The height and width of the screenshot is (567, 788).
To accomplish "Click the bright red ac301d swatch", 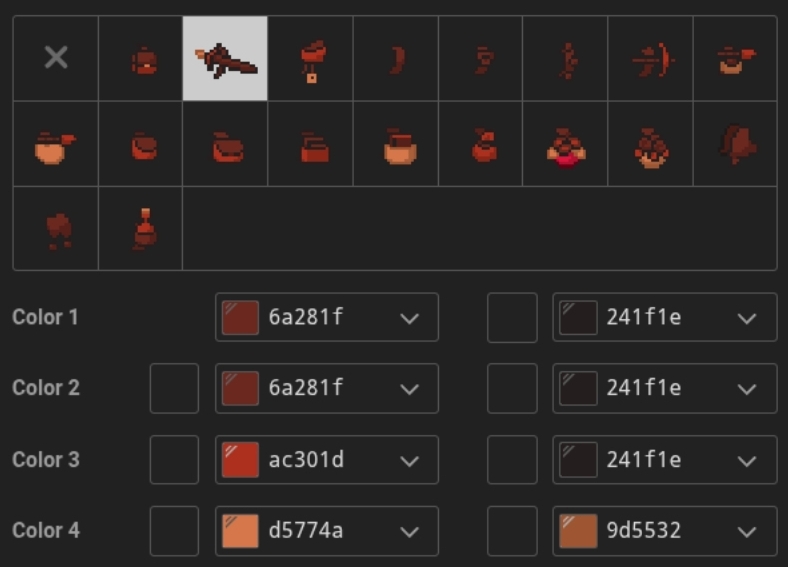I will coord(240,460).
